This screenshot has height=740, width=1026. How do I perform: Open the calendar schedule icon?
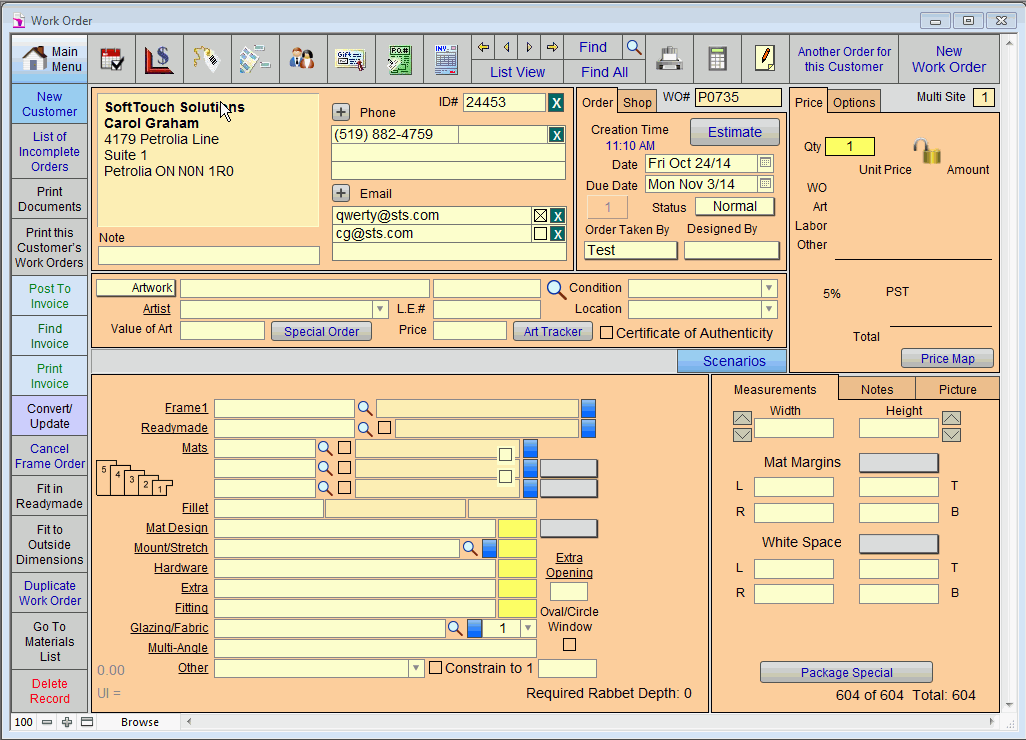click(112, 59)
